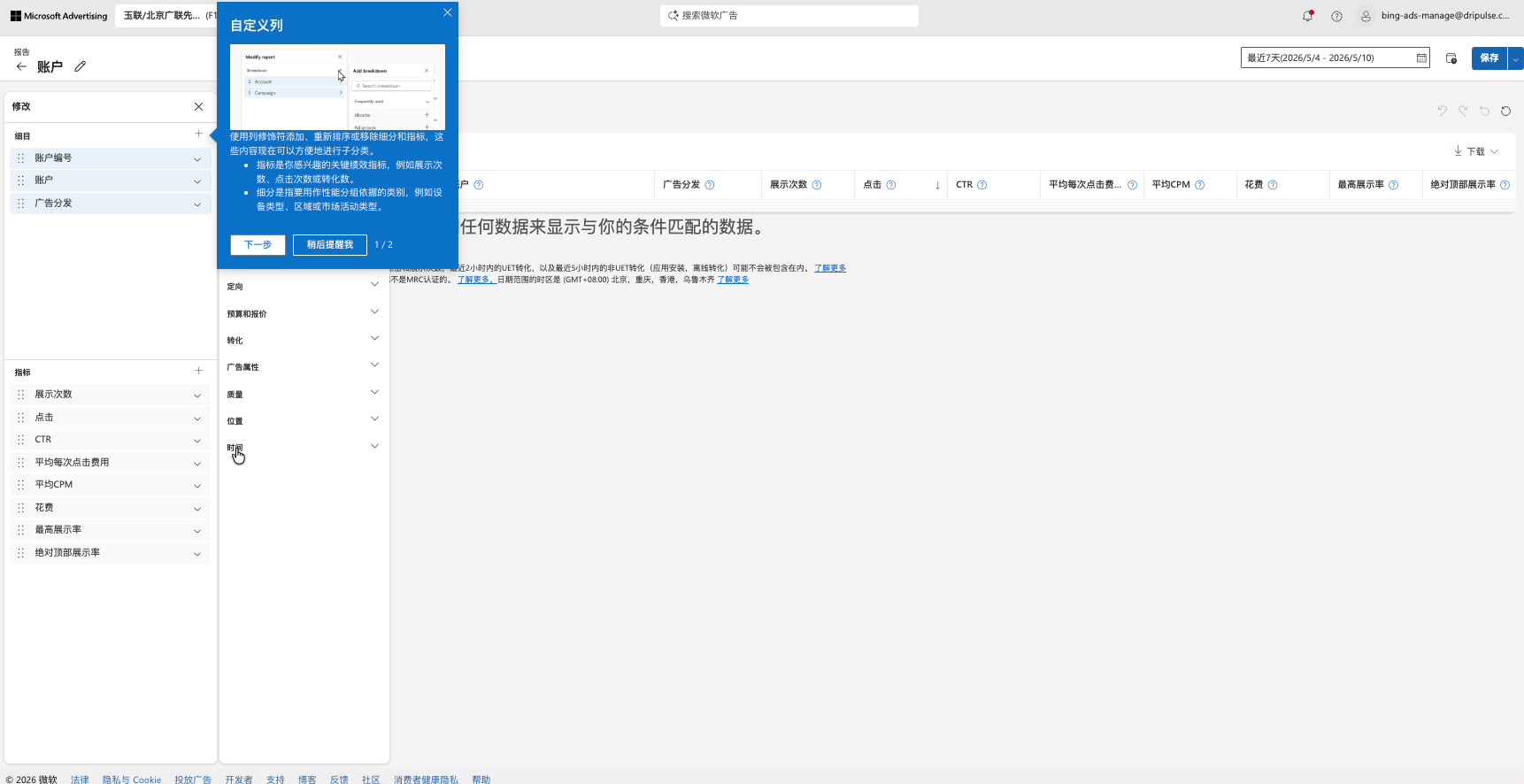Click the help icon beside 平均CPM column
The image size is (1524, 784).
tap(1199, 185)
